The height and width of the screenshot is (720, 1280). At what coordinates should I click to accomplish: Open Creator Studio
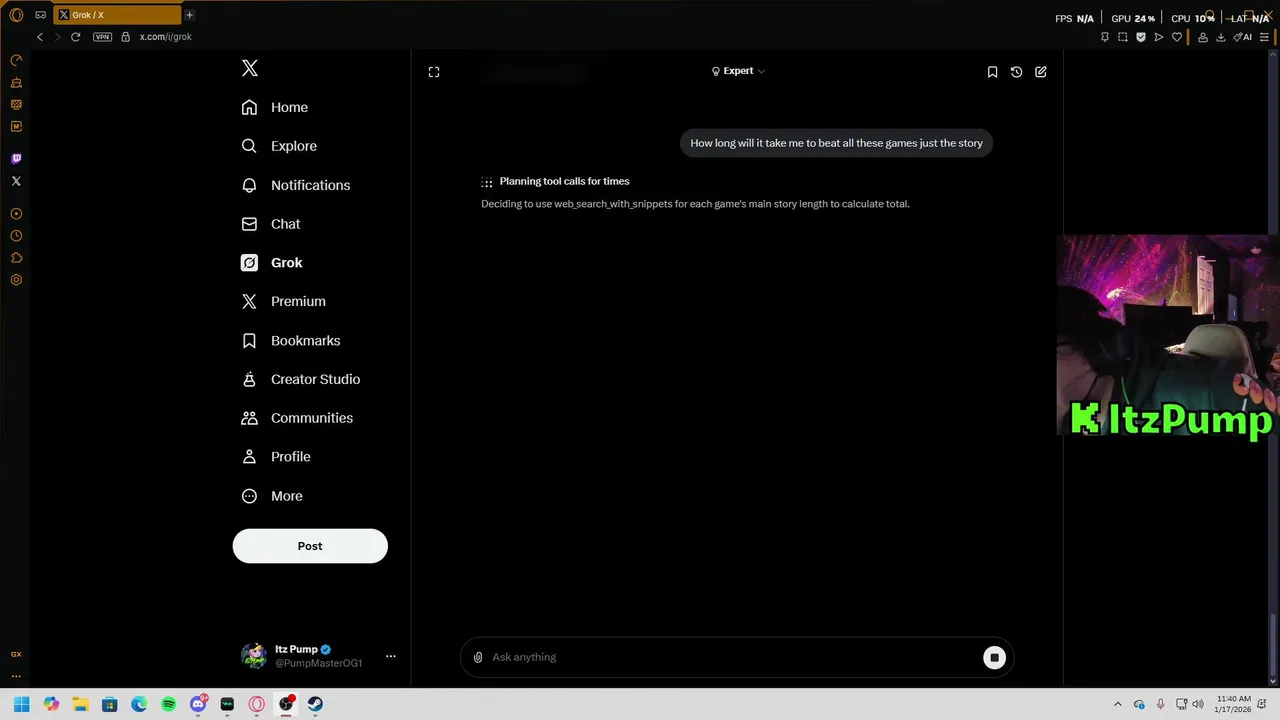point(301,379)
